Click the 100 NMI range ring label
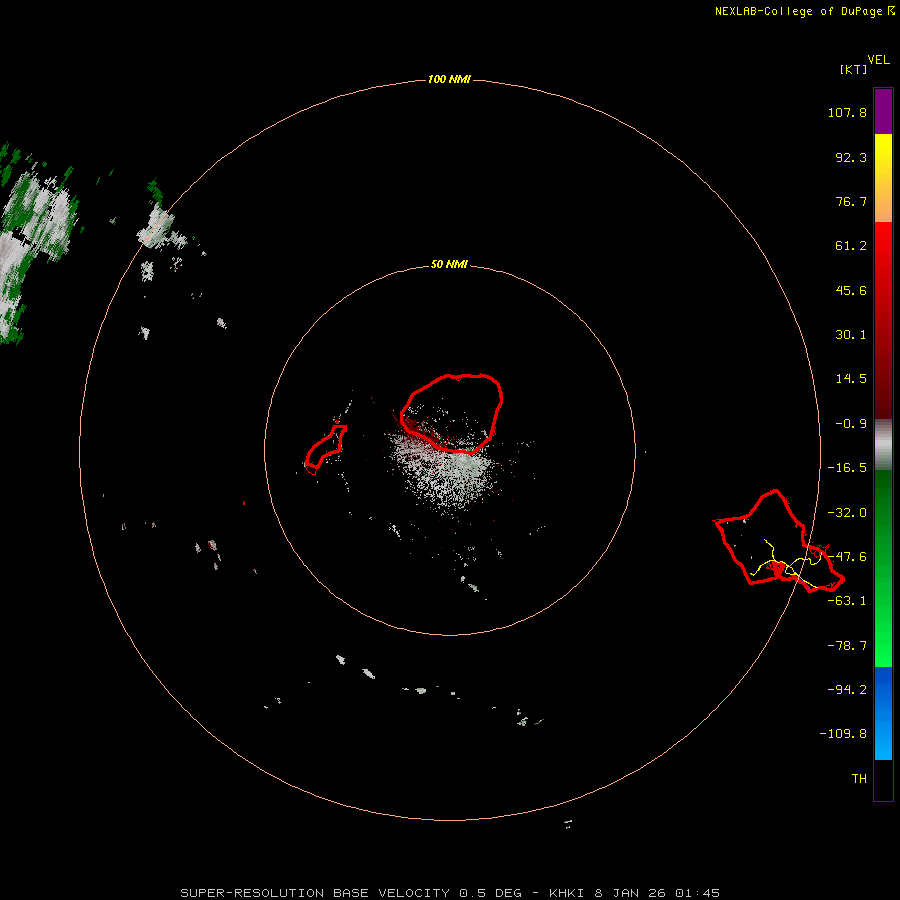Screen dimensions: 900x900 449,79
